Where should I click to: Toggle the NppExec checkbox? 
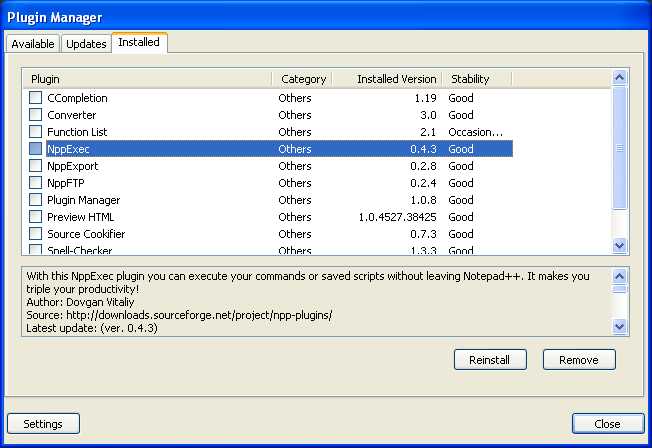click(x=35, y=149)
